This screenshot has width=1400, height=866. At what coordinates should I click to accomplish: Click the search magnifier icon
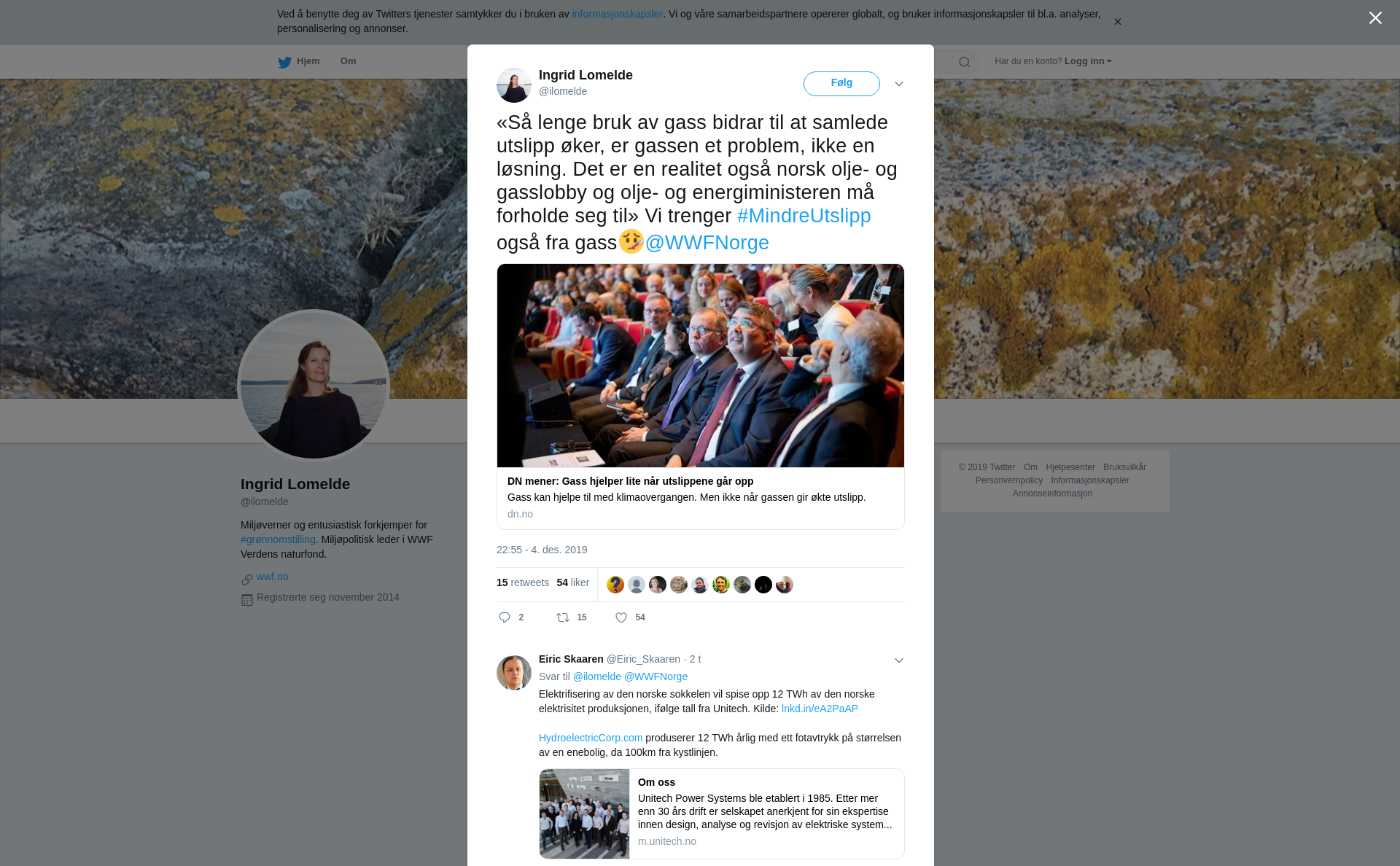pos(964,62)
